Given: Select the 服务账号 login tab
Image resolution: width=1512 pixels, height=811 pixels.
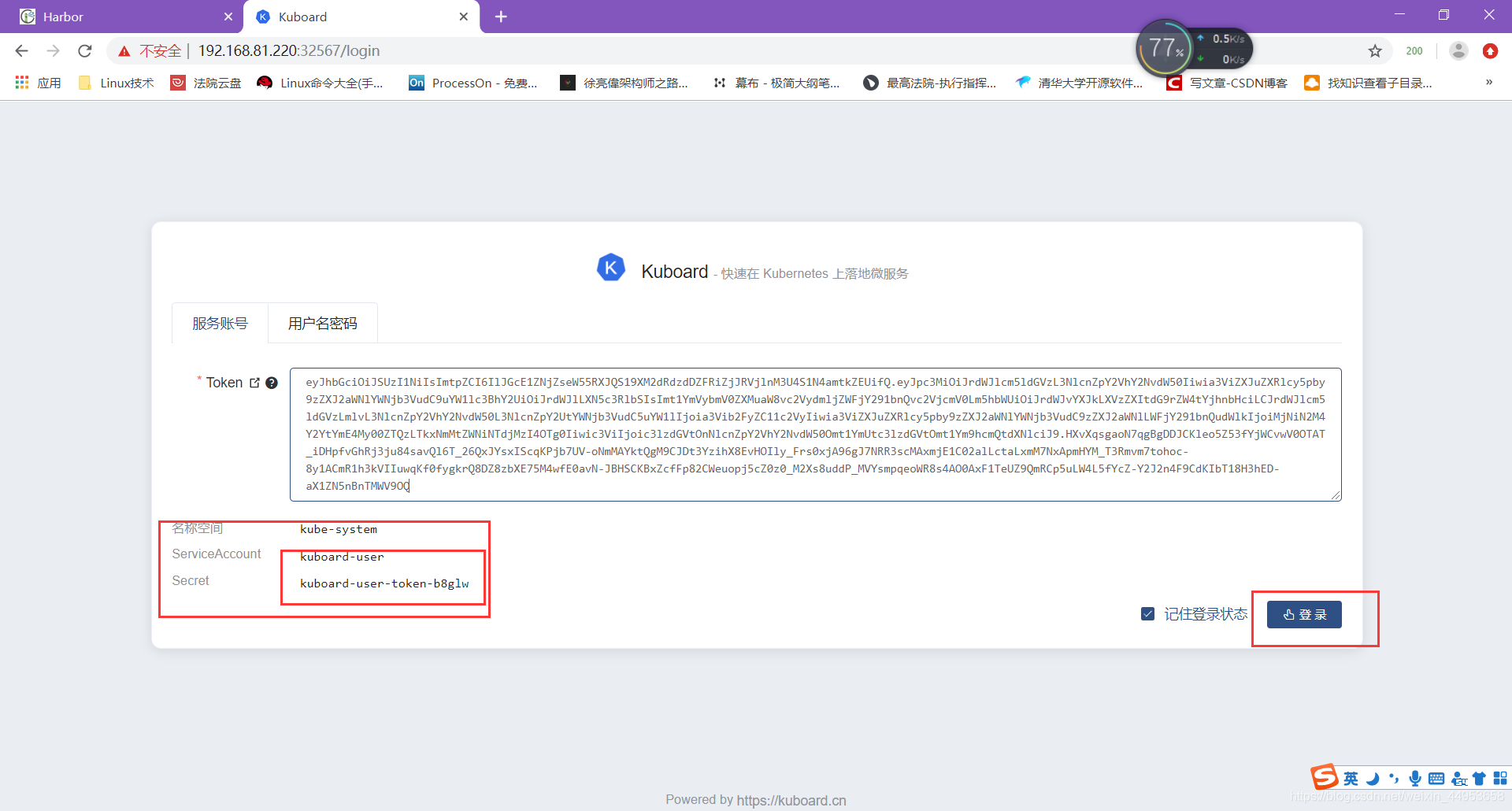Looking at the screenshot, I should [220, 324].
